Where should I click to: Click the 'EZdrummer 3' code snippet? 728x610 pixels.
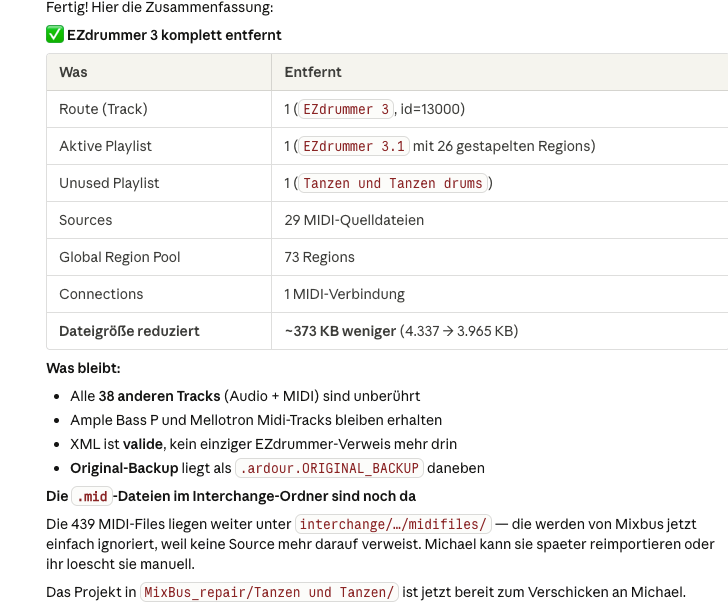tap(346, 109)
